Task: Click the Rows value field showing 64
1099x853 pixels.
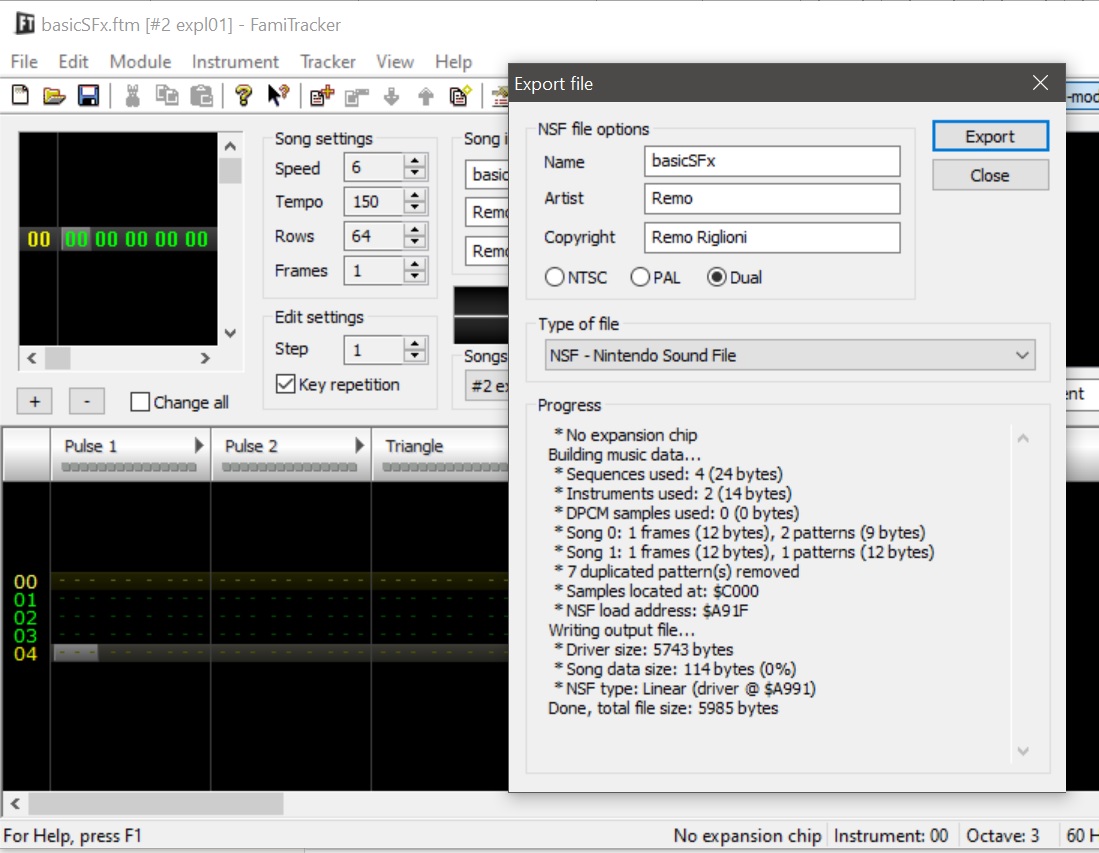Action: pyautogui.click(x=374, y=236)
